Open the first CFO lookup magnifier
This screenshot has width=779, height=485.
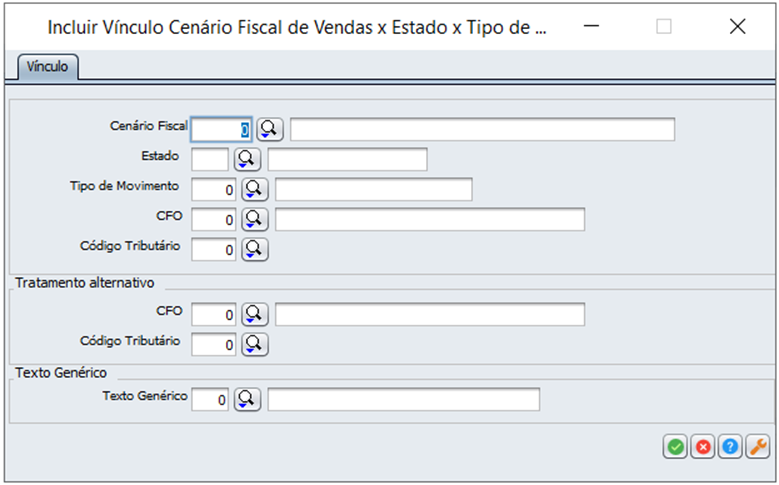[255, 219]
